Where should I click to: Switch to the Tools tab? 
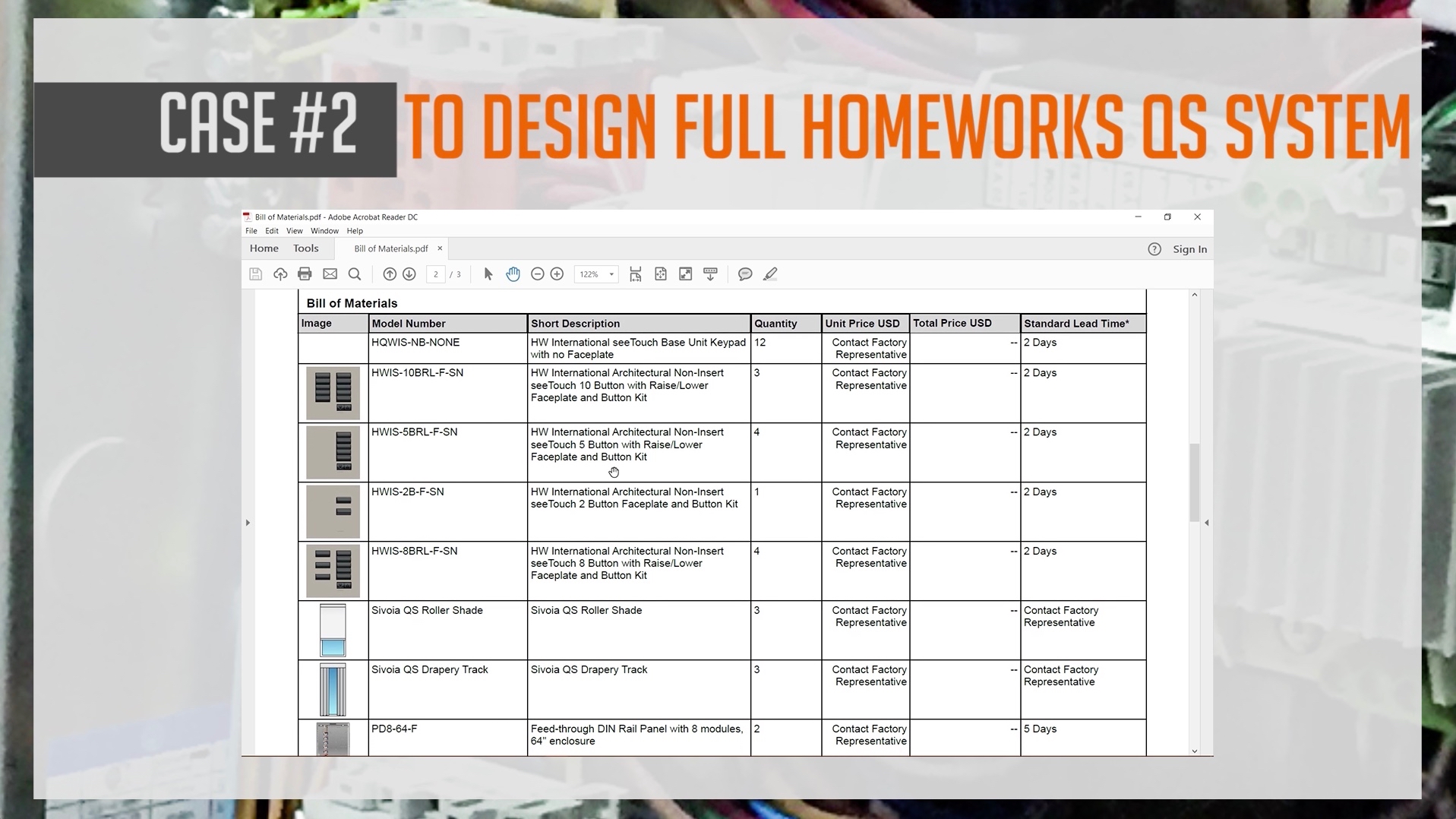click(306, 248)
